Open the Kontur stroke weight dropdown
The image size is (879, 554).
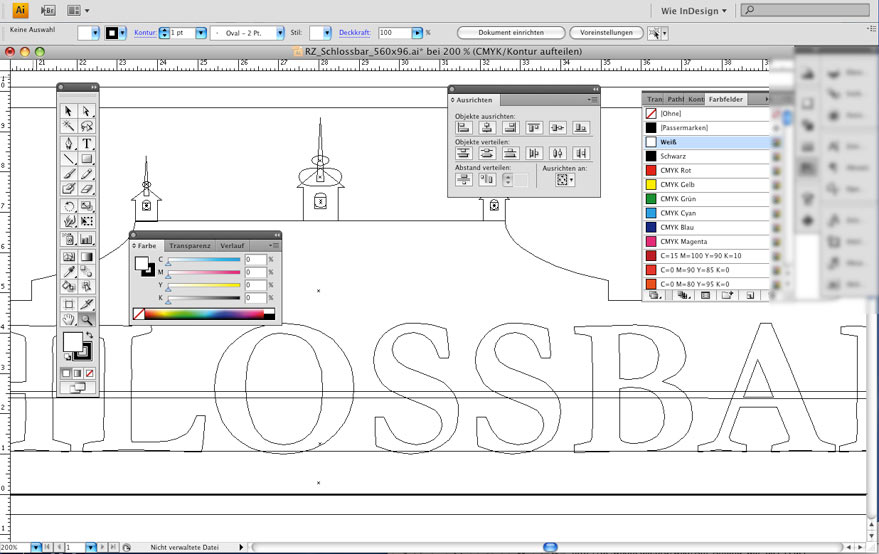coord(201,33)
